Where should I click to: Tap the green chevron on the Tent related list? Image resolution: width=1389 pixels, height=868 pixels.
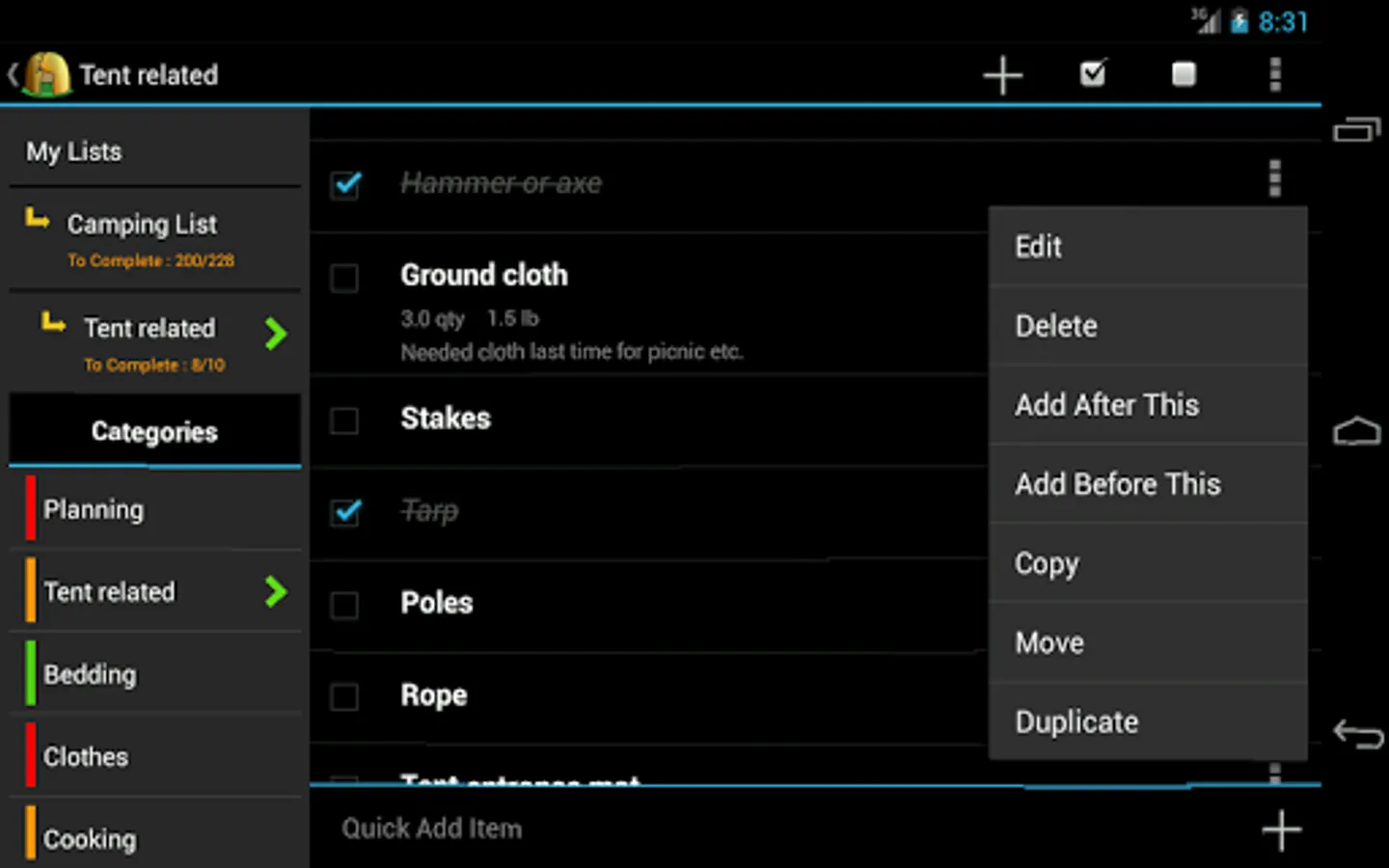[276, 334]
